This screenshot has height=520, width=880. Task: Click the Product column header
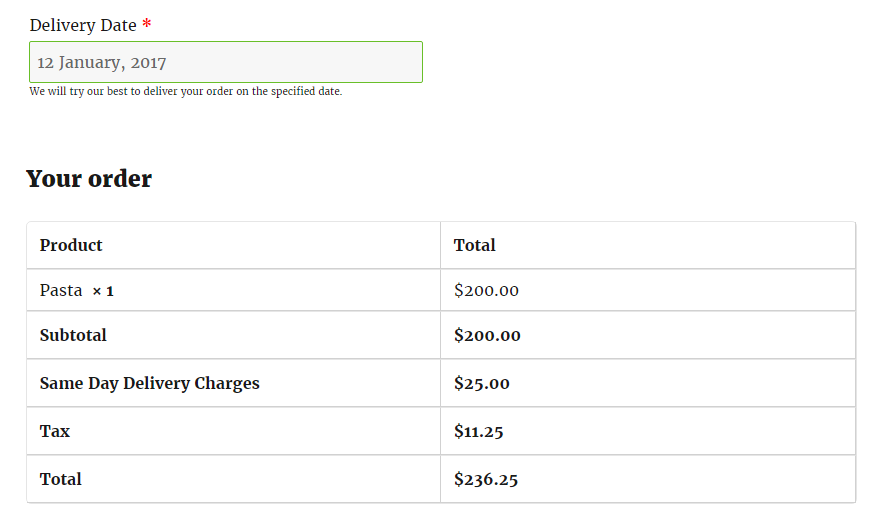point(71,245)
